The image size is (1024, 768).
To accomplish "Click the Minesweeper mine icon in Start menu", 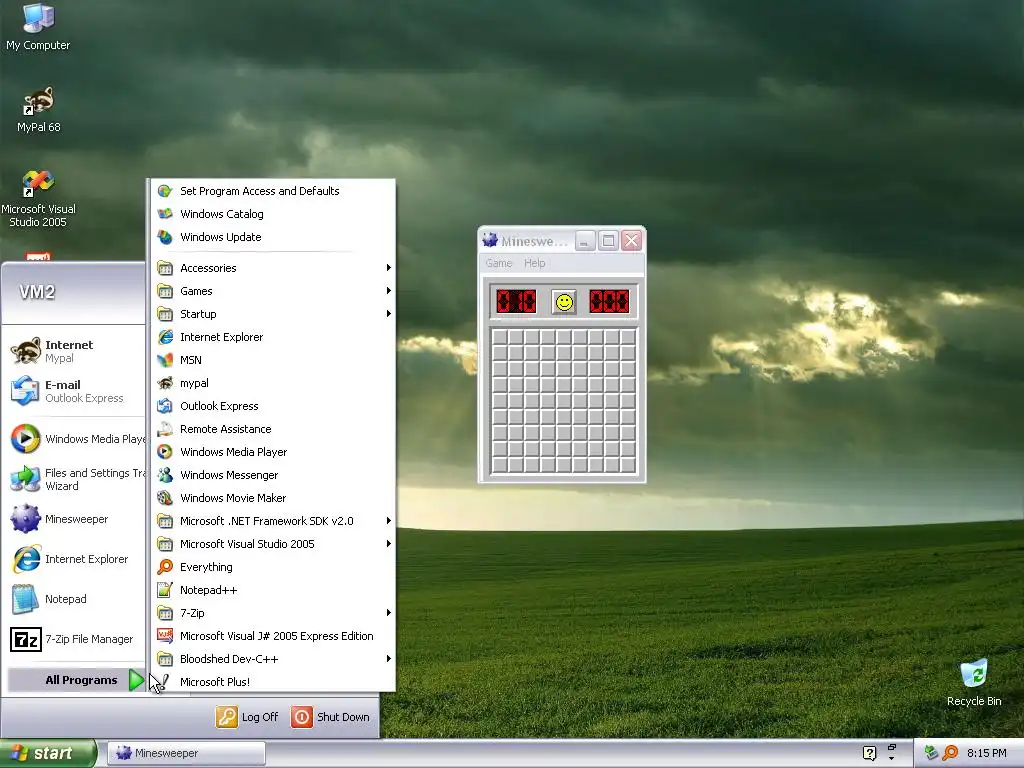I will click(25, 519).
